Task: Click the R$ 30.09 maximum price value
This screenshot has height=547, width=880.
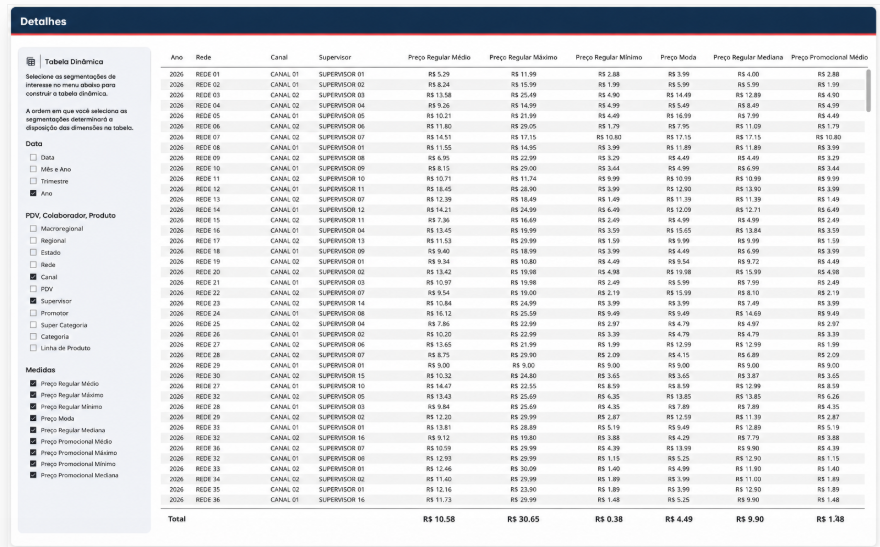Action: pyautogui.click(x=523, y=468)
